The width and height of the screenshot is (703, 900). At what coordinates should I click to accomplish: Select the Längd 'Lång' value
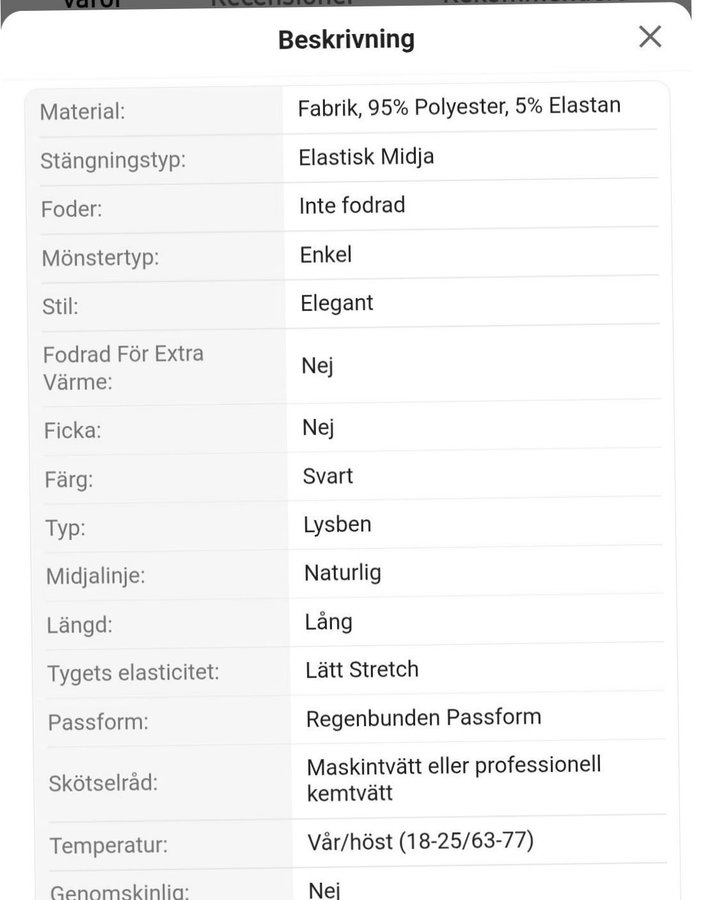[329, 622]
